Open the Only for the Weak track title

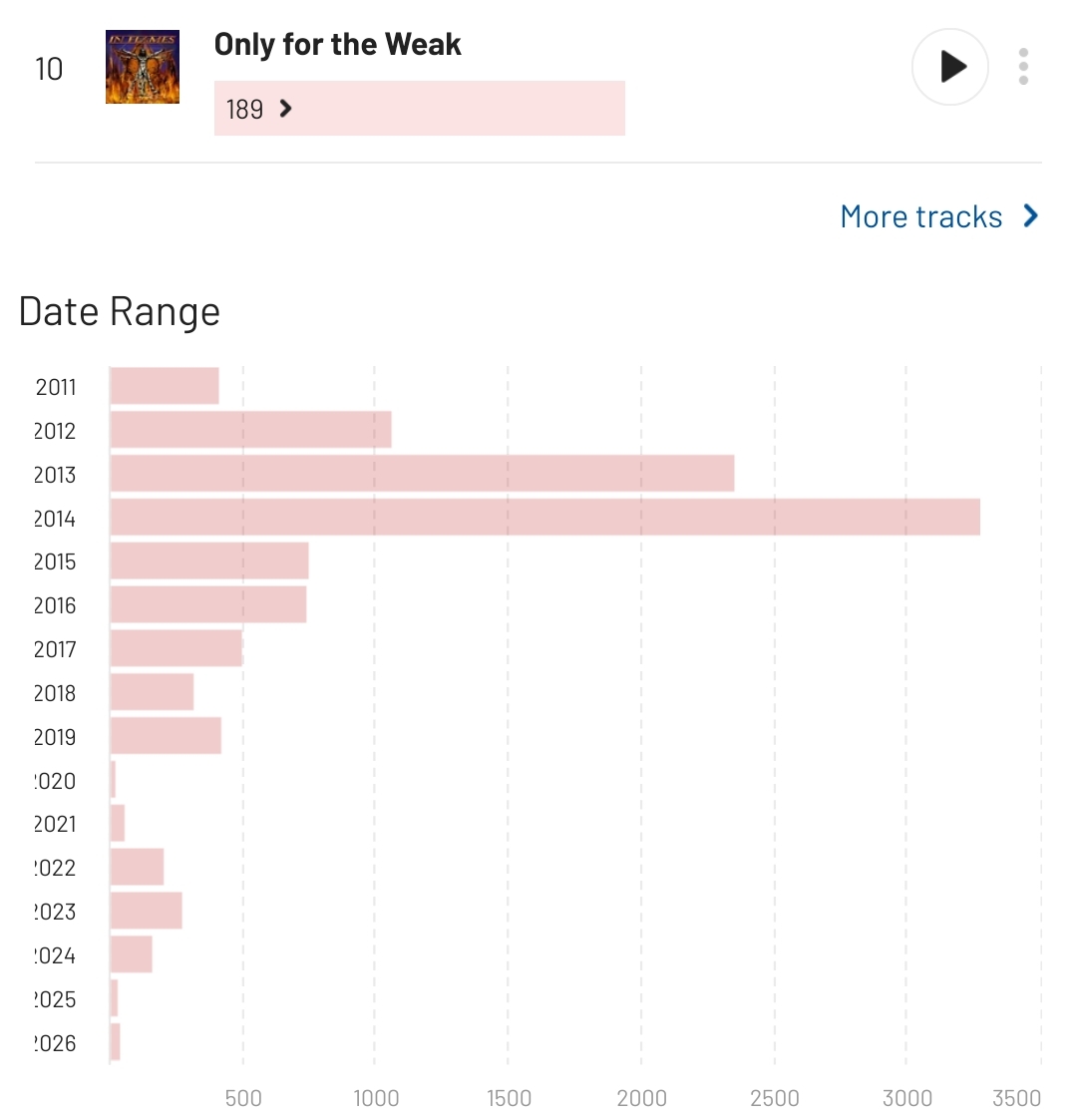pos(337,45)
